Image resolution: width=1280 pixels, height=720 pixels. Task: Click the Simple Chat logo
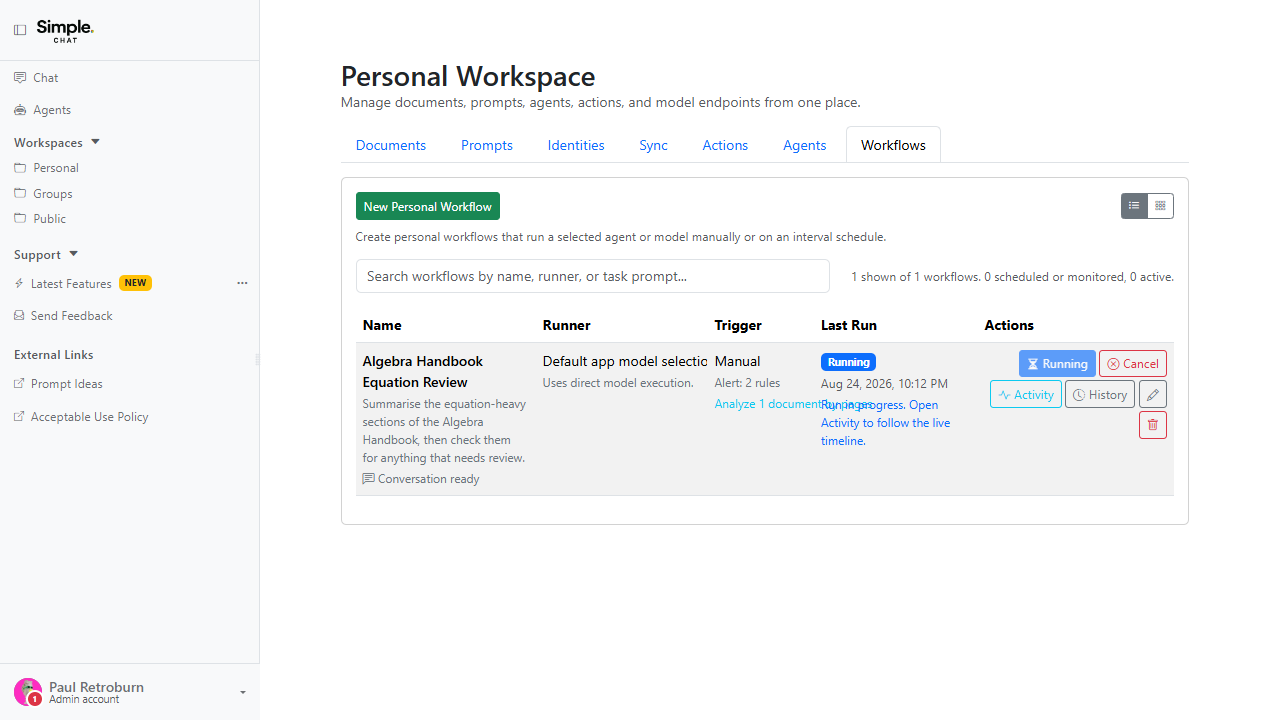point(65,30)
